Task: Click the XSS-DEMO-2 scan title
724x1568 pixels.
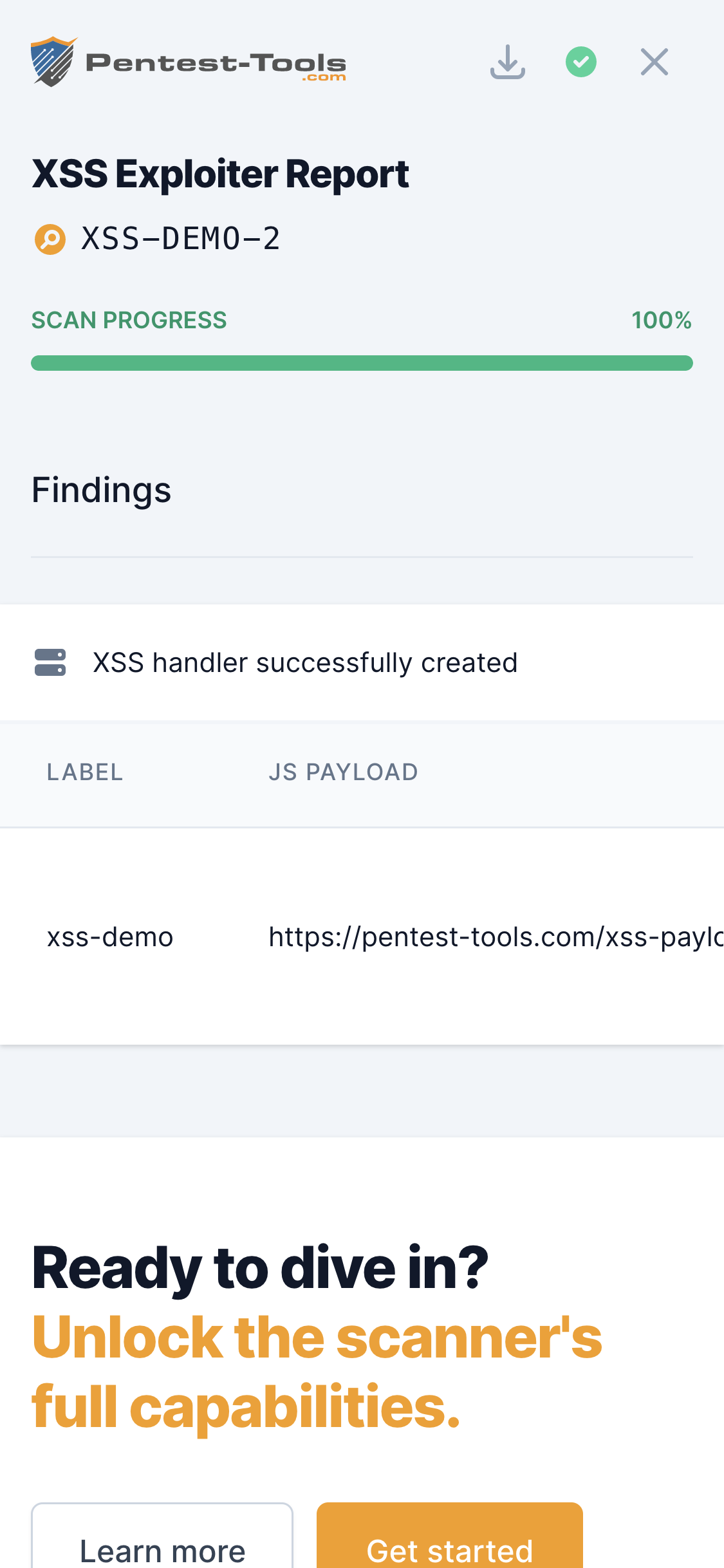Action: (x=181, y=238)
